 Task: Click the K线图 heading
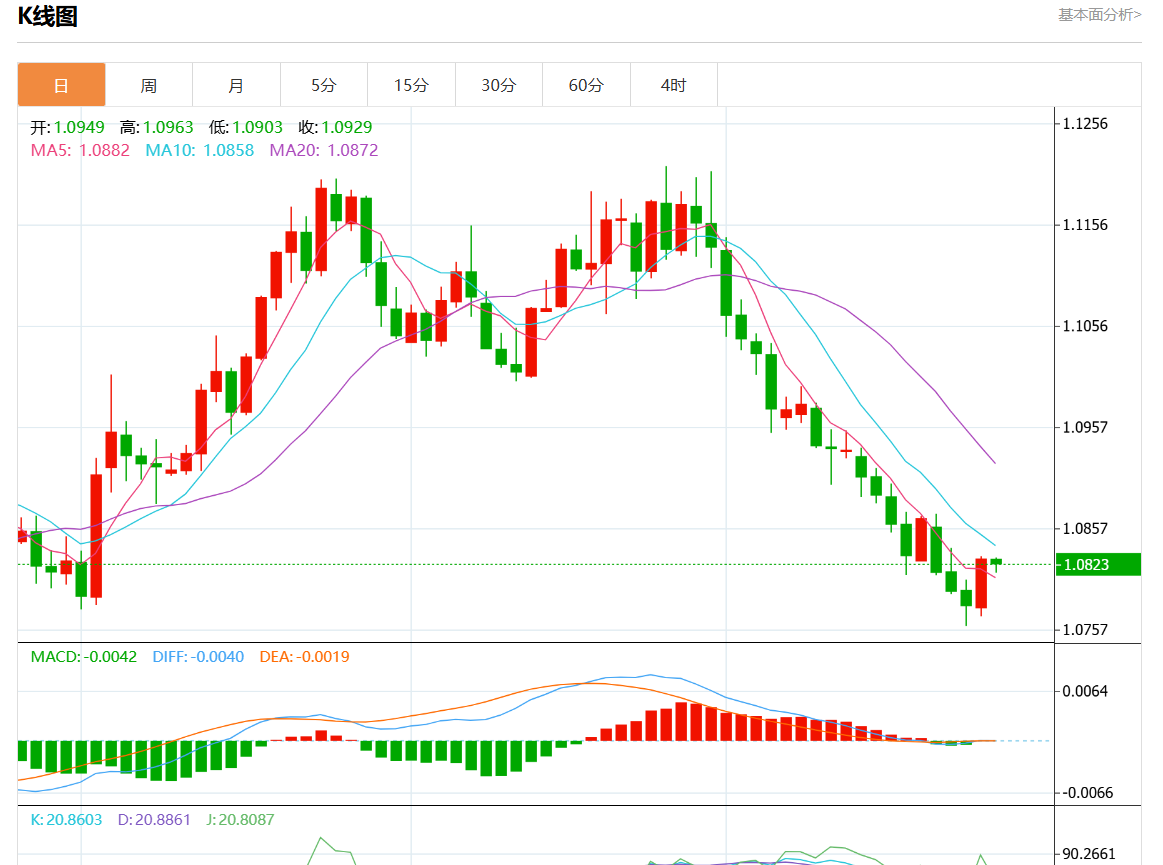coord(48,17)
